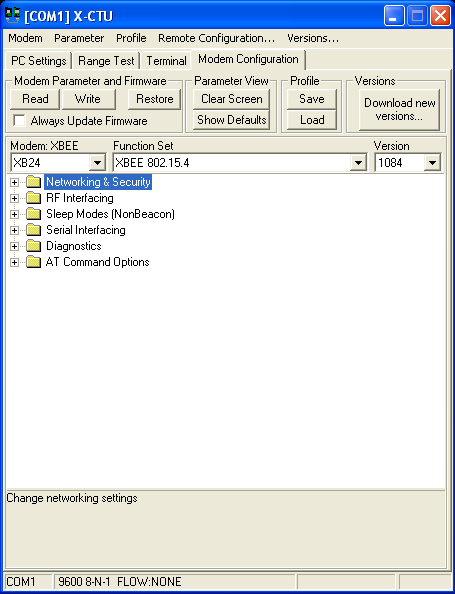This screenshot has height=594, width=455.
Task: Click the X-CTU application icon in title bar
Action: point(13,16)
